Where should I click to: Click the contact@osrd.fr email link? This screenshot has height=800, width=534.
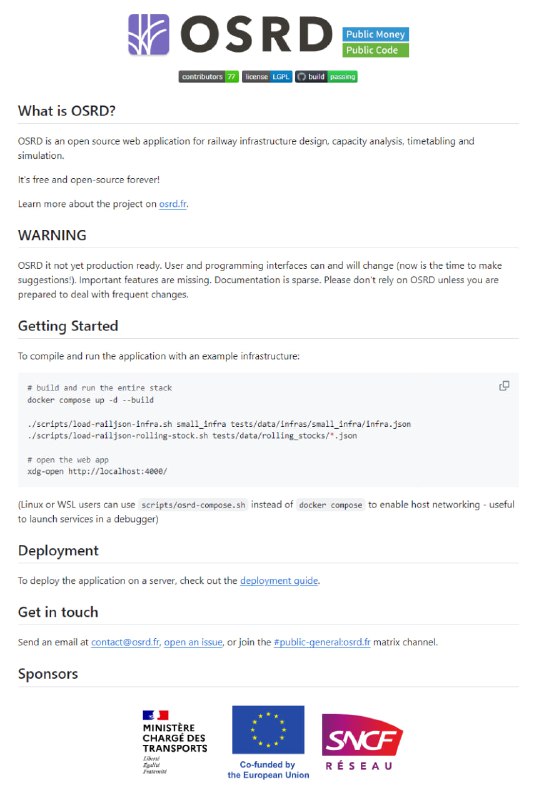[125, 642]
